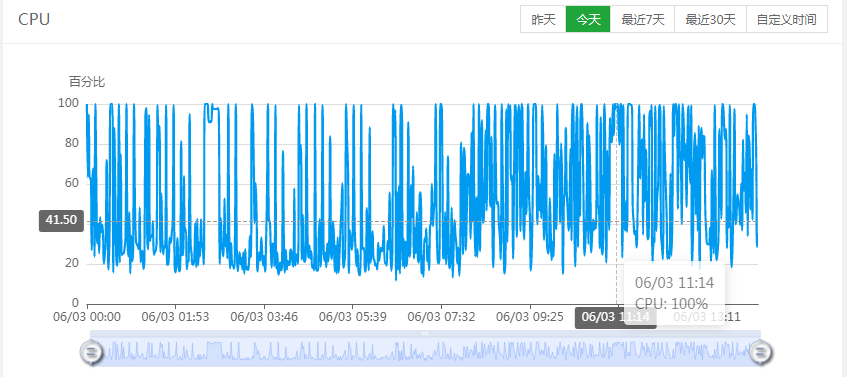Open the 自定义时间 custom range option

(786, 19)
